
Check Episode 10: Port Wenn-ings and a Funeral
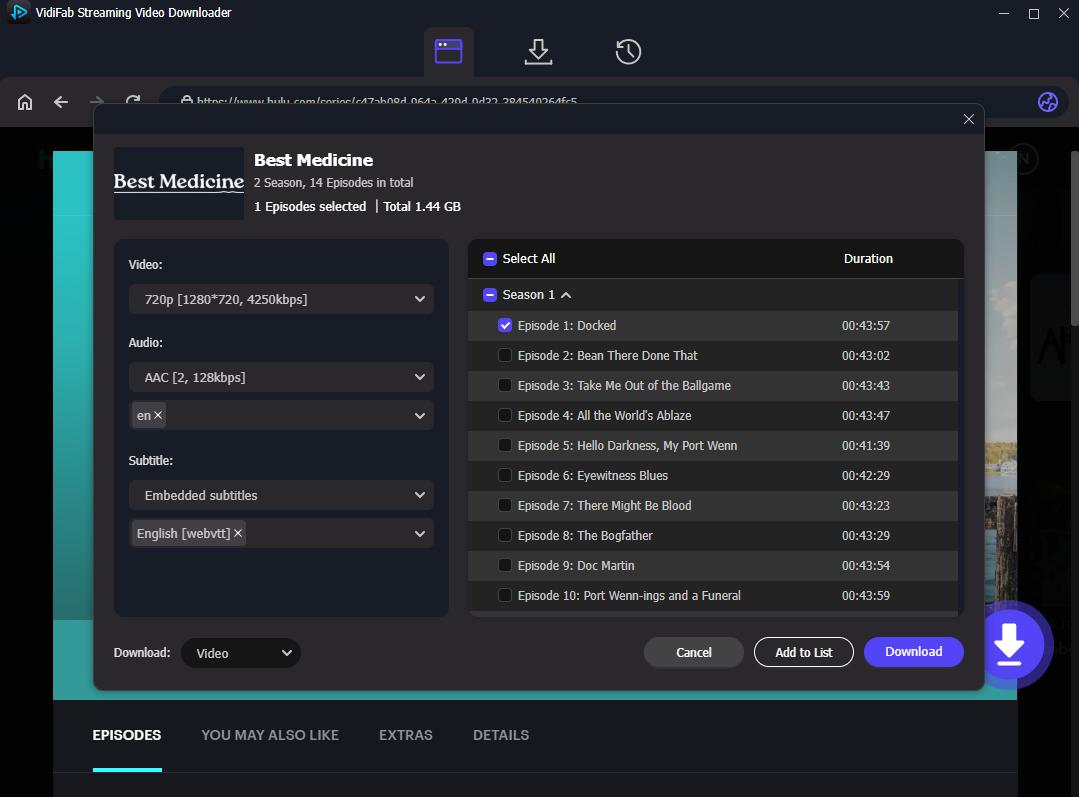point(504,595)
